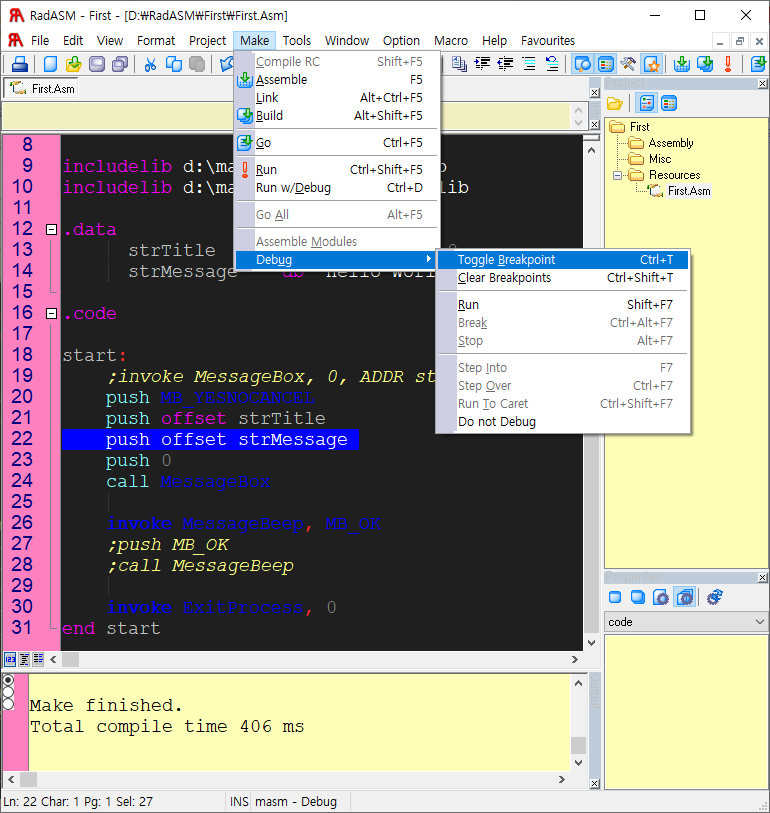This screenshot has height=813, width=770.
Task: Toggle the file list view button in Project panel
Action: 669,103
